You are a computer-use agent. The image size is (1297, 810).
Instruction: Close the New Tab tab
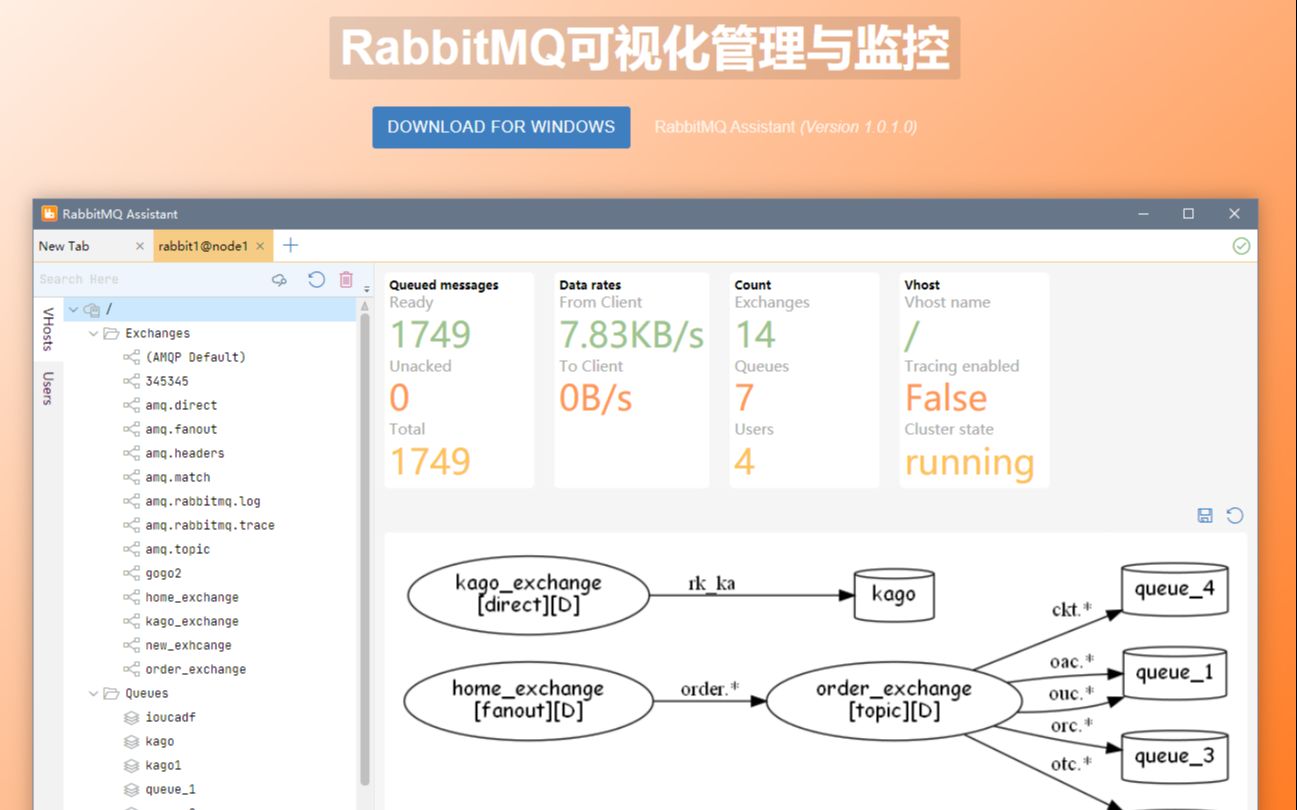pos(140,246)
